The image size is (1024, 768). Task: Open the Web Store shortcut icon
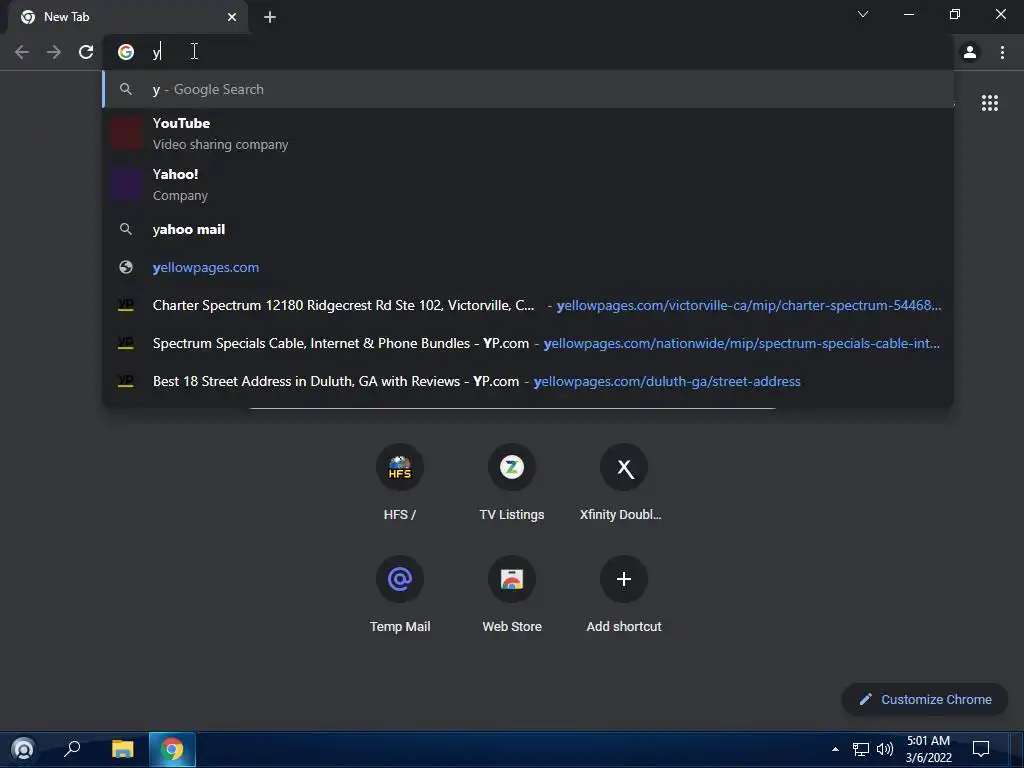(512, 579)
